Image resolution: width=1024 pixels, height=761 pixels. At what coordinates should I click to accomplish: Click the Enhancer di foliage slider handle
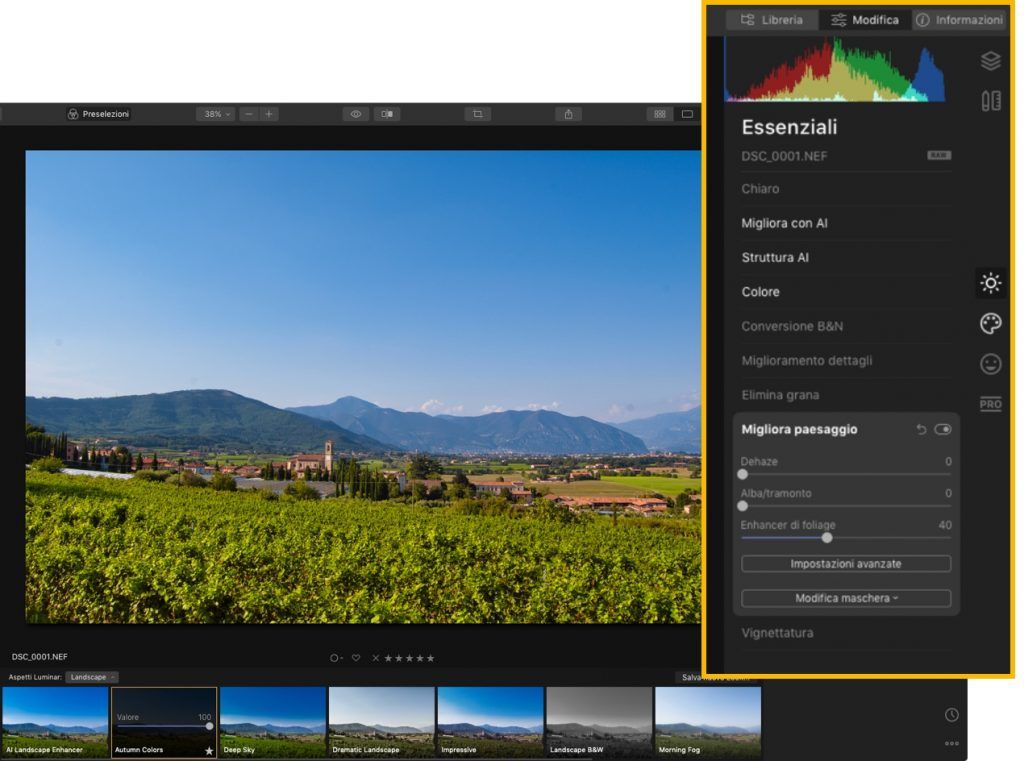point(827,538)
